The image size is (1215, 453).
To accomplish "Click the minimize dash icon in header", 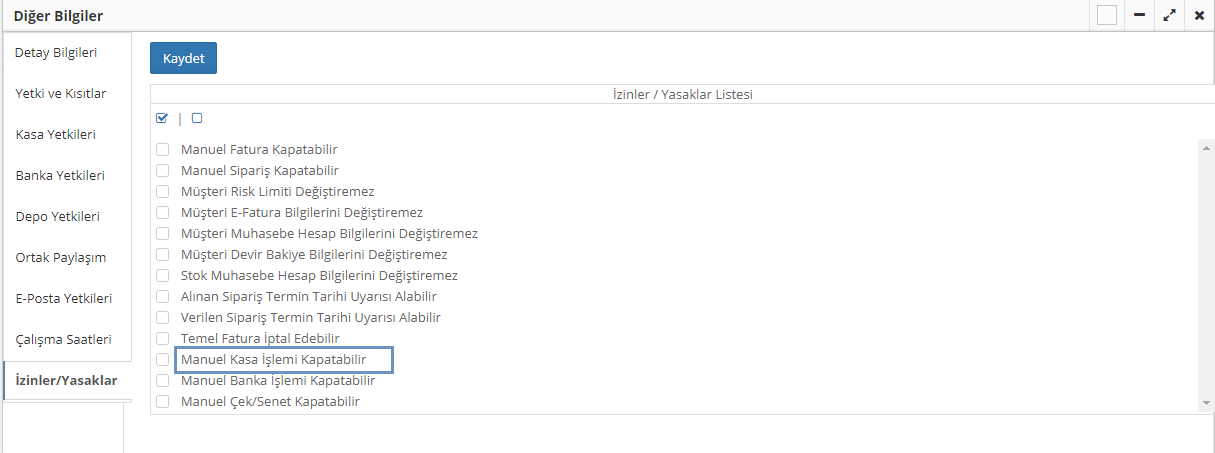I will (1139, 16).
